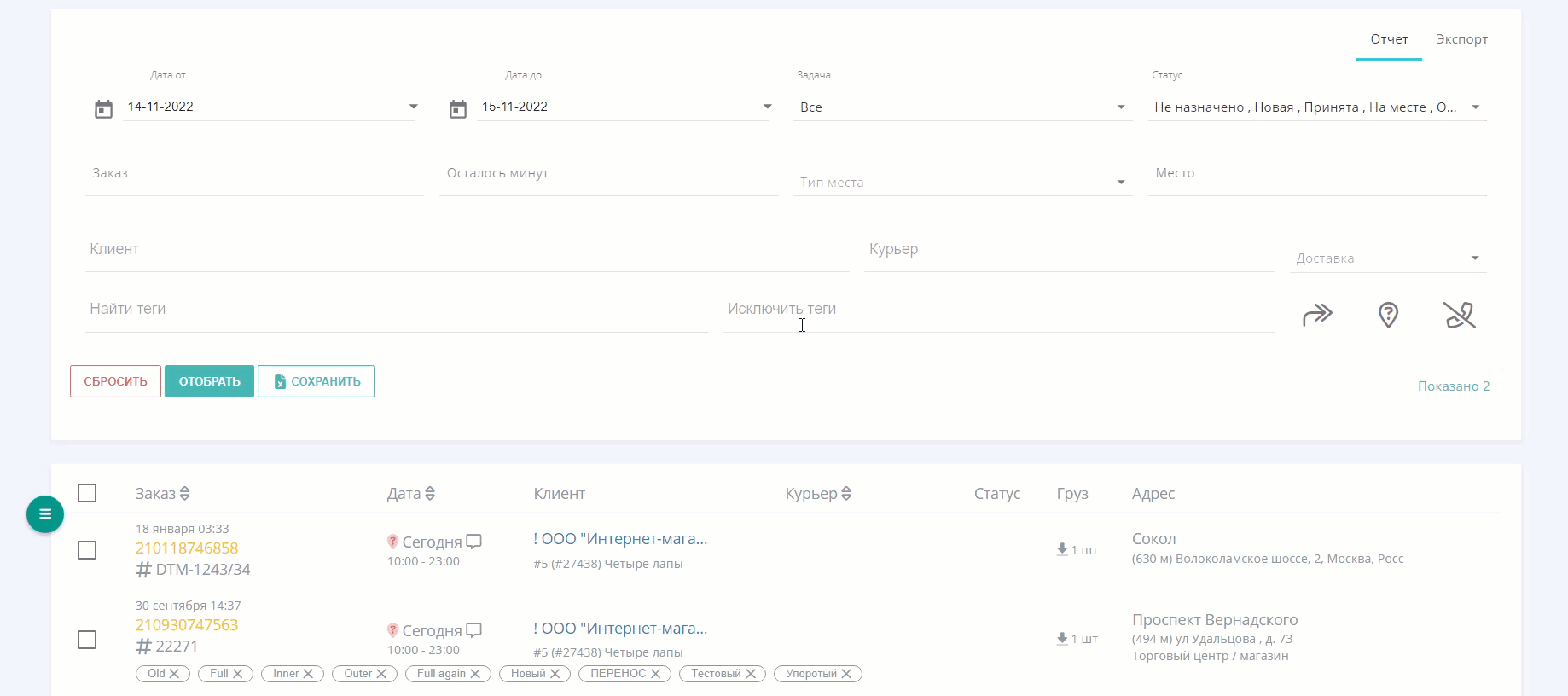This screenshot has width=1568, height=696.
Task: Click download cargo icon in Сокол row
Action: (x=1062, y=549)
